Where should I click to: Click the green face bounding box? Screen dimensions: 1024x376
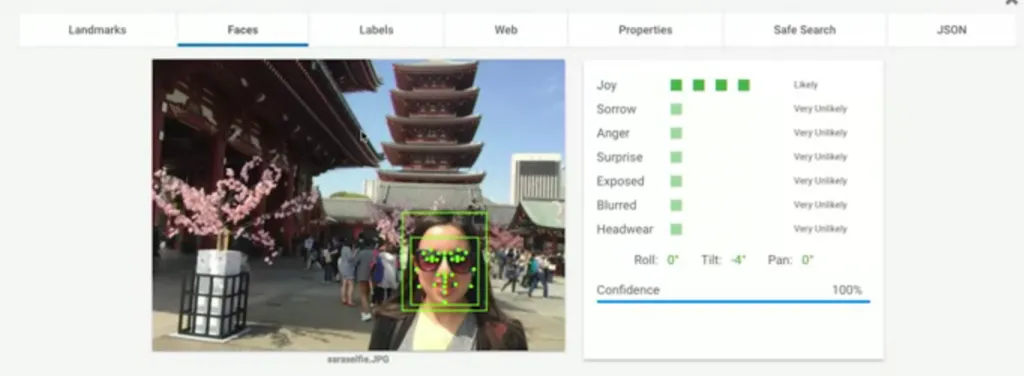(x=444, y=261)
